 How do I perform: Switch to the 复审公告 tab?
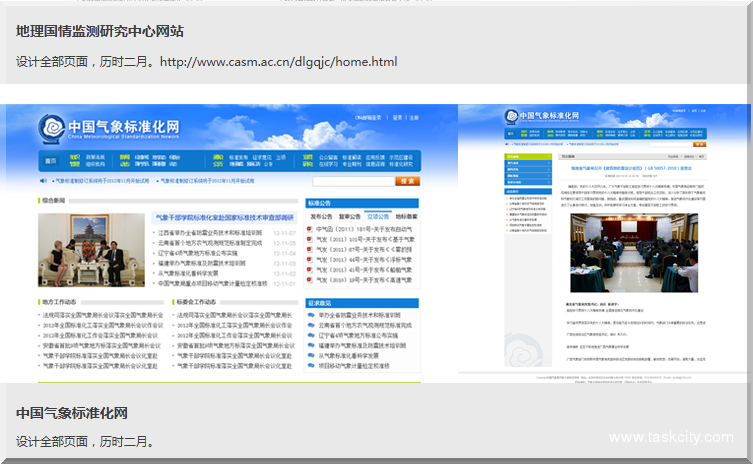350,217
